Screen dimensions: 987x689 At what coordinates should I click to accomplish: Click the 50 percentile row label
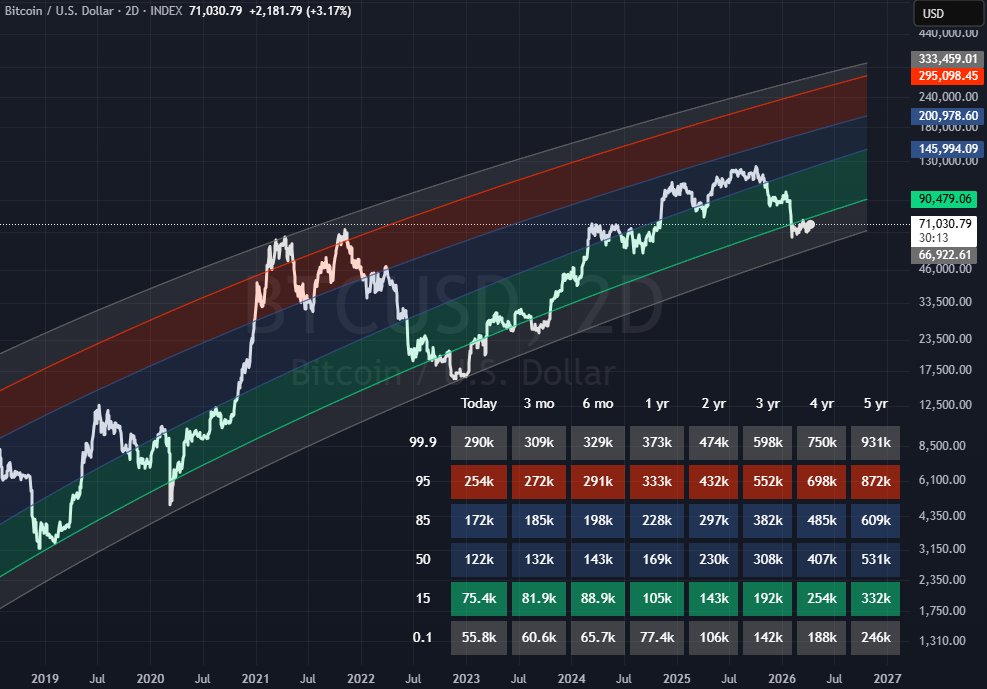click(422, 559)
